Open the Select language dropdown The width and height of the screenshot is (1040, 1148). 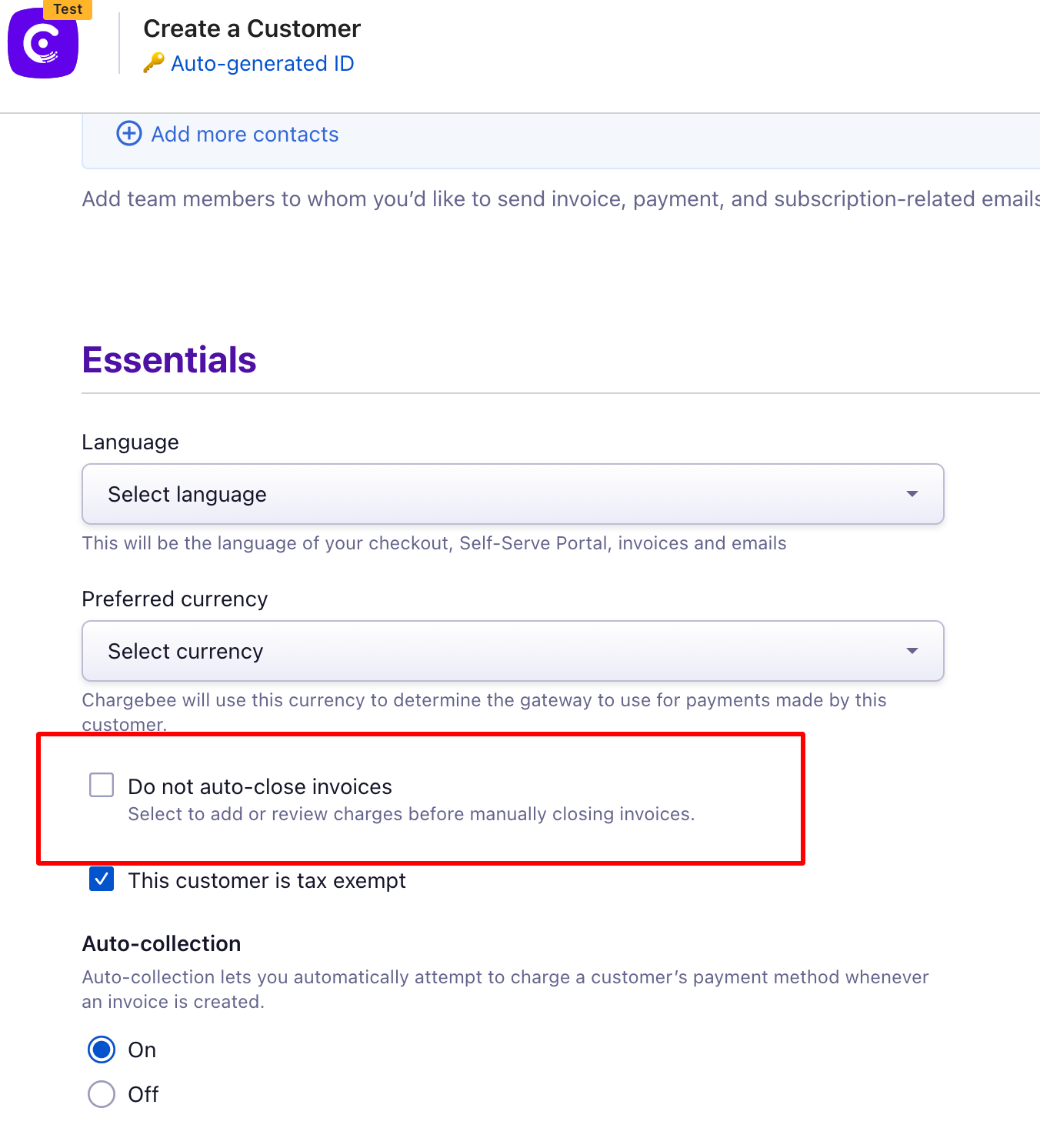point(513,494)
